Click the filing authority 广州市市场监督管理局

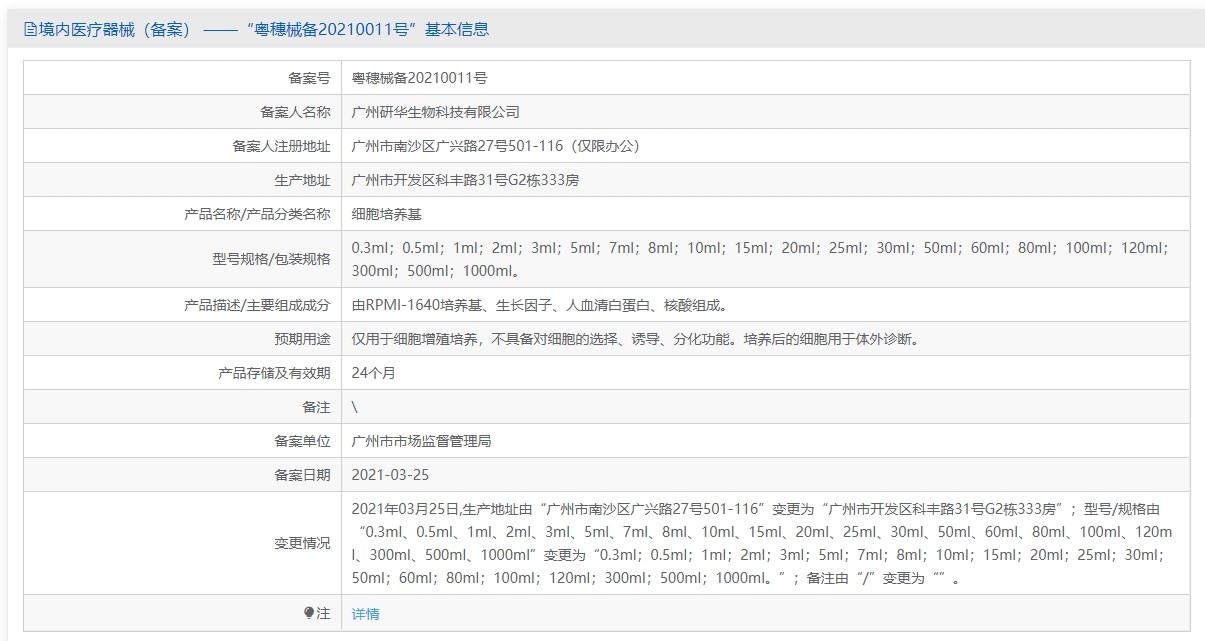[x=422, y=441]
